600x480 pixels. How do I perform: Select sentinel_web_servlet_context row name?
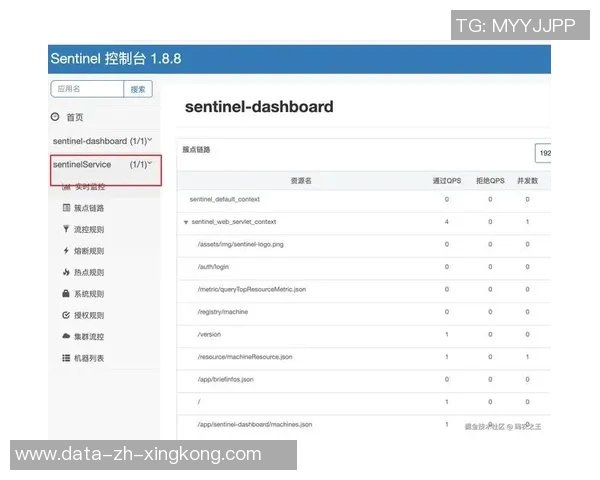(234, 222)
